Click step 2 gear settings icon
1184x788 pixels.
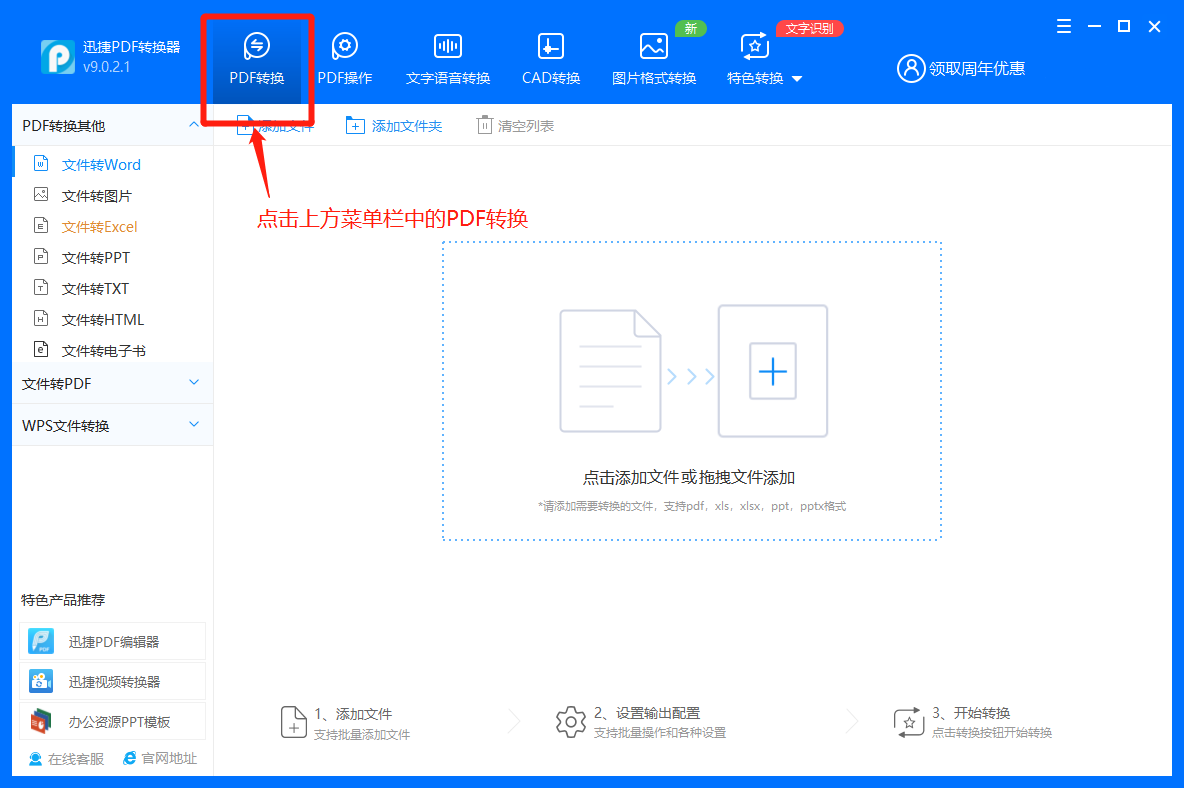pyautogui.click(x=571, y=722)
